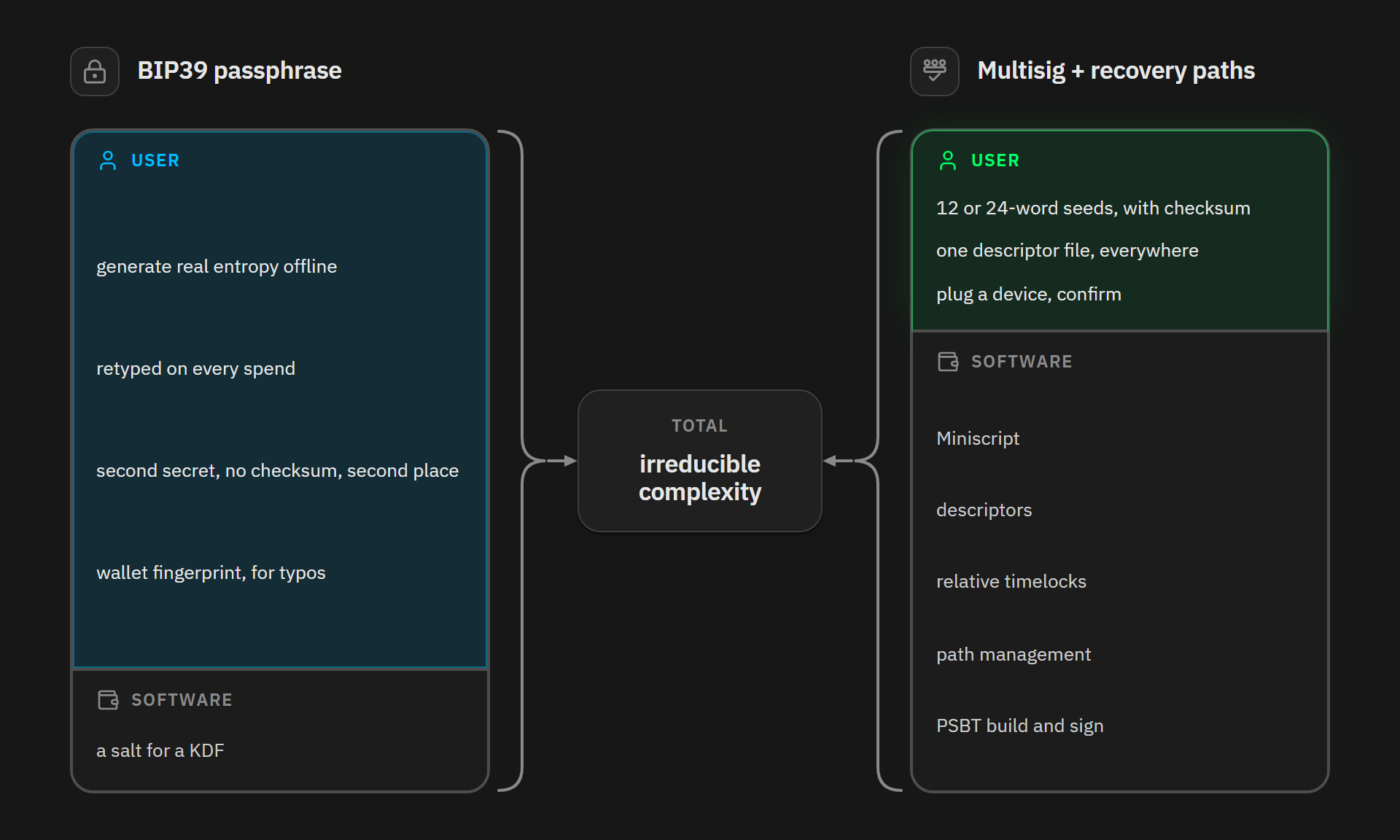Click the blue user icon in left panel
The height and width of the screenshot is (840, 1400).
coord(108,160)
